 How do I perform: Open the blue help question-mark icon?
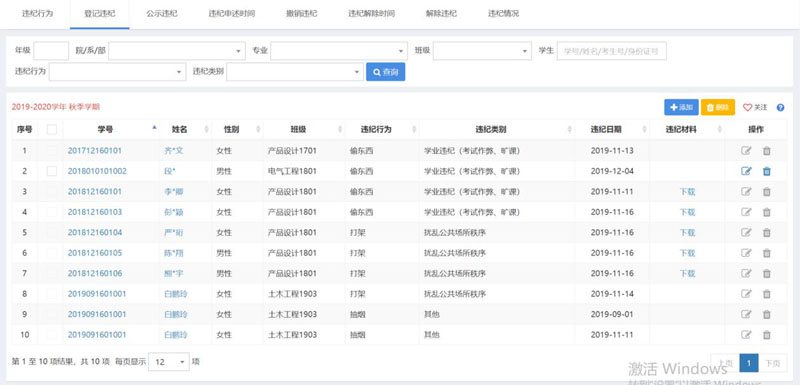(x=780, y=108)
